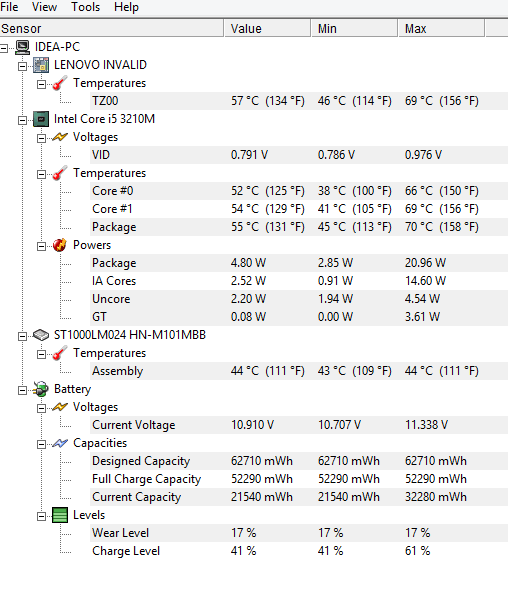Click the IDEA-PC computer icon

tap(23, 47)
